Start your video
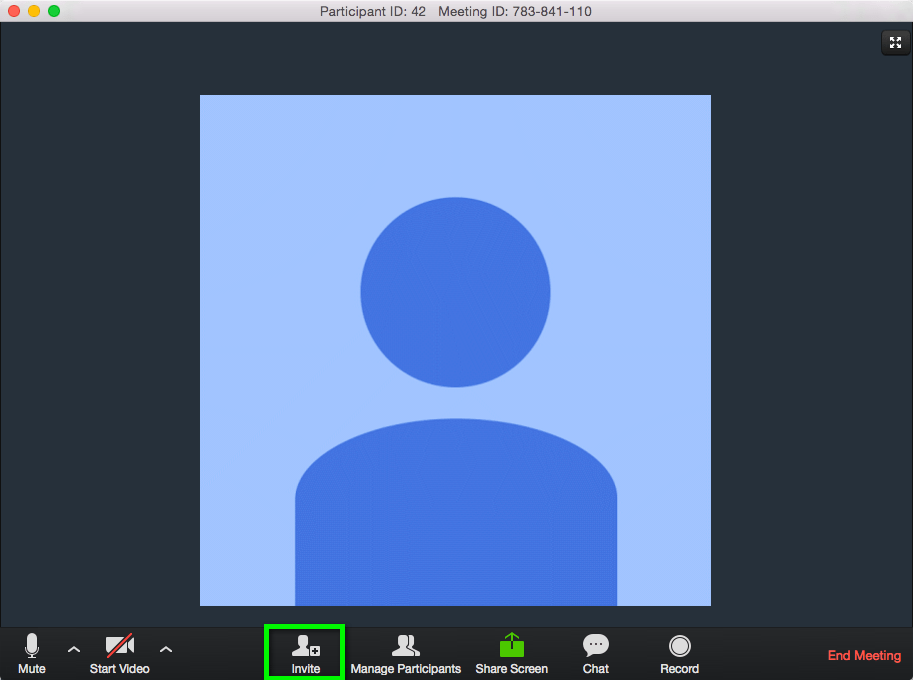The width and height of the screenshot is (913, 680). click(x=119, y=652)
